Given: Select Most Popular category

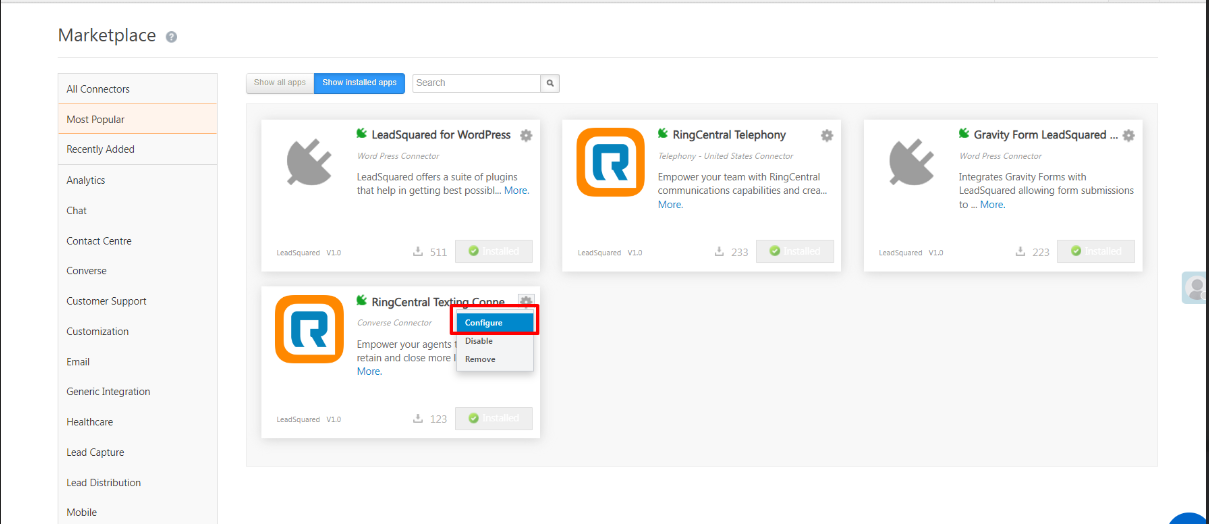Looking at the screenshot, I should (x=138, y=119).
